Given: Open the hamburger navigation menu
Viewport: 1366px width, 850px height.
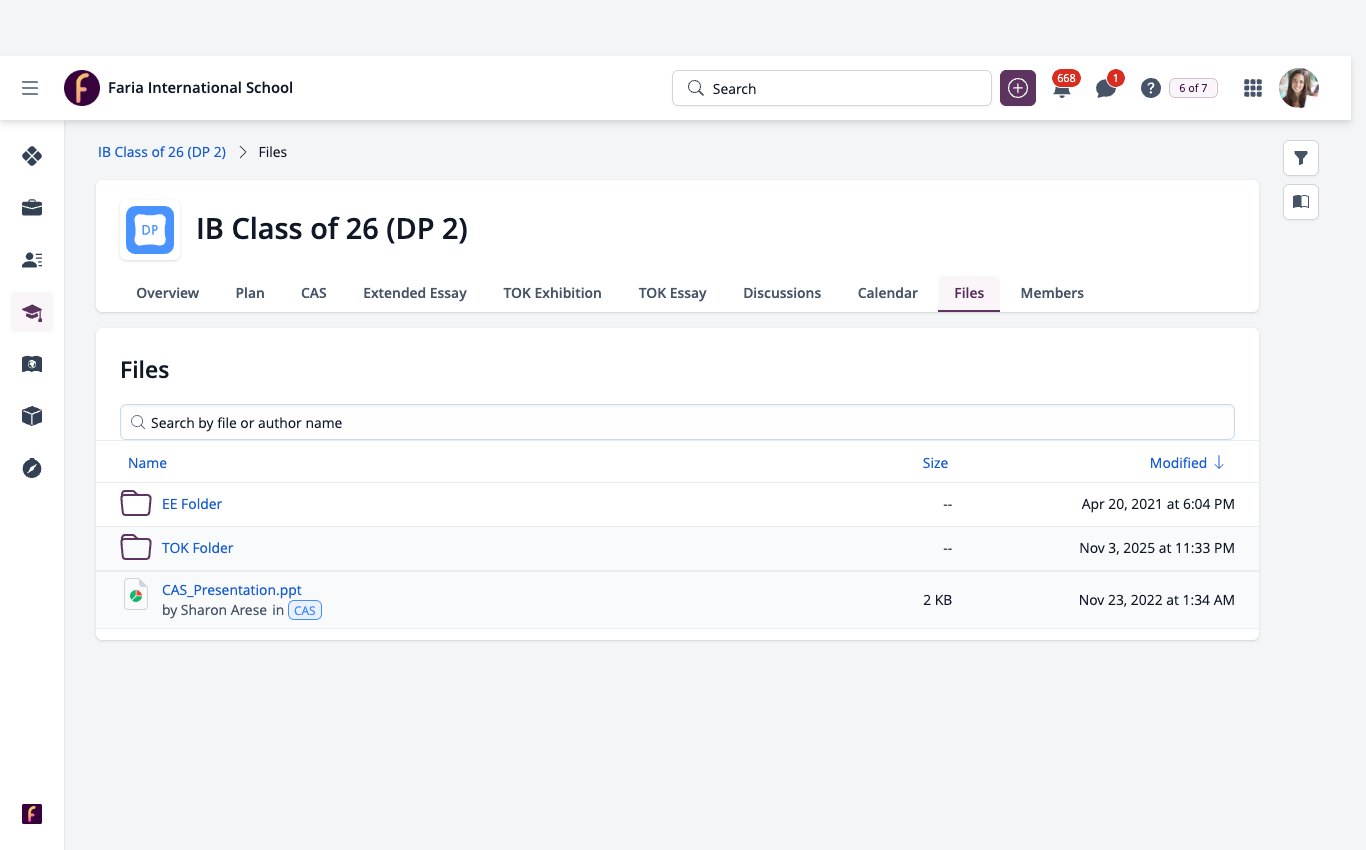Looking at the screenshot, I should pos(30,88).
